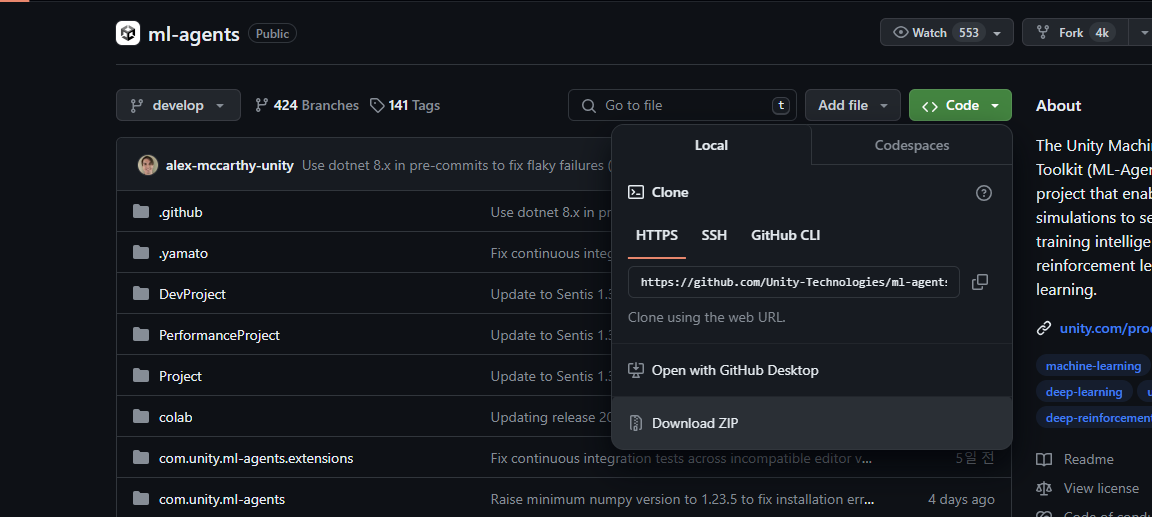
Task: Open the Readme link
Action: [1088, 459]
